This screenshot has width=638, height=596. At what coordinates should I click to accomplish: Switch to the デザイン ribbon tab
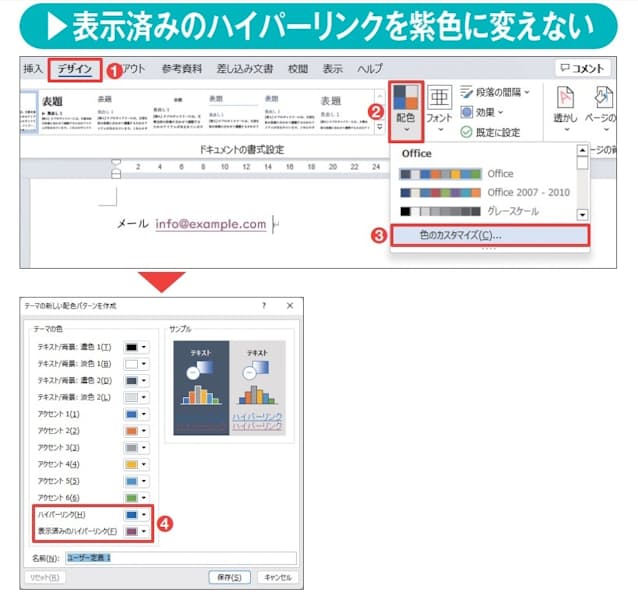[75, 69]
